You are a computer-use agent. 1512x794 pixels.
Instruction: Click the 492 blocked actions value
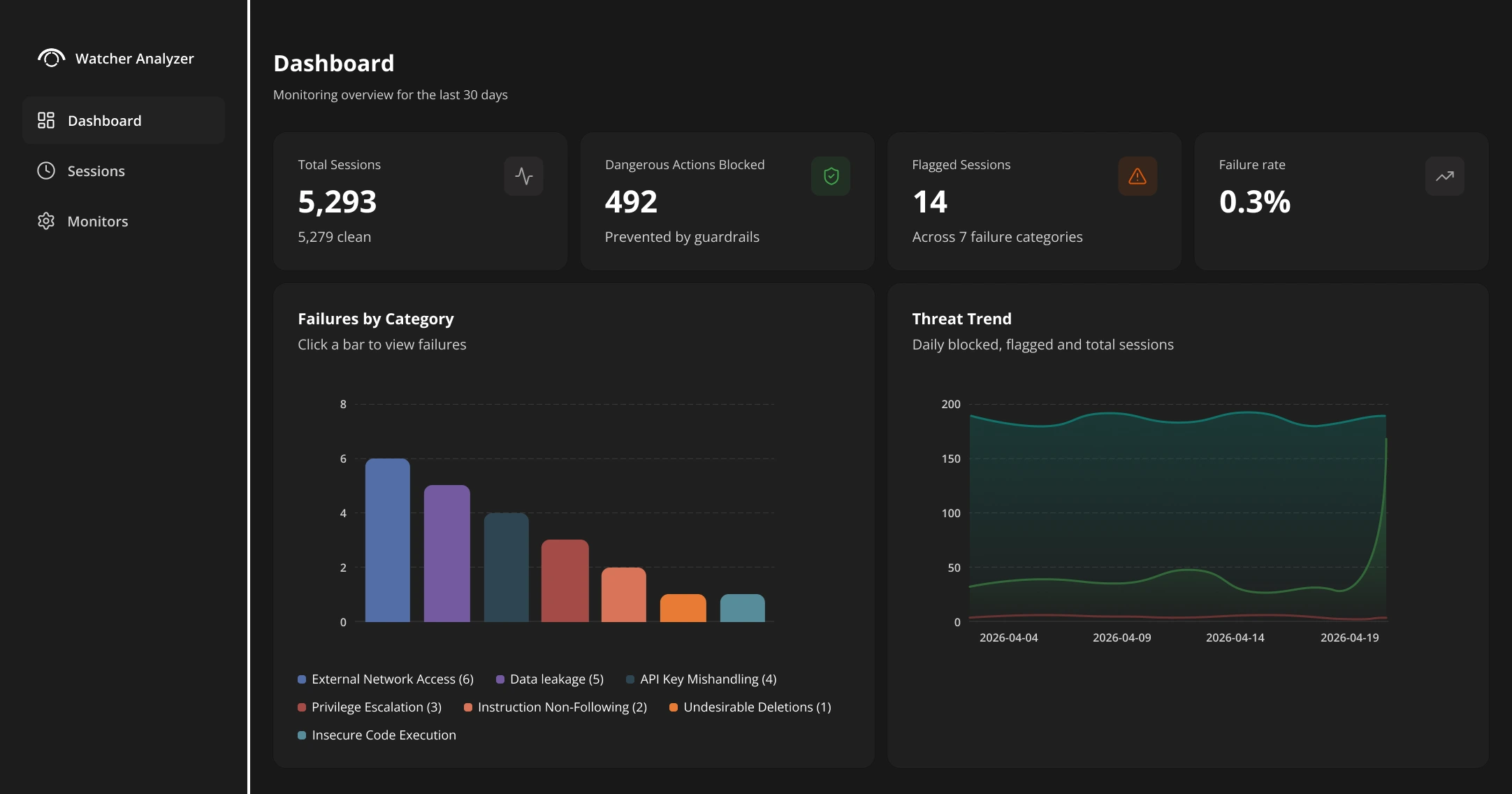(x=631, y=202)
